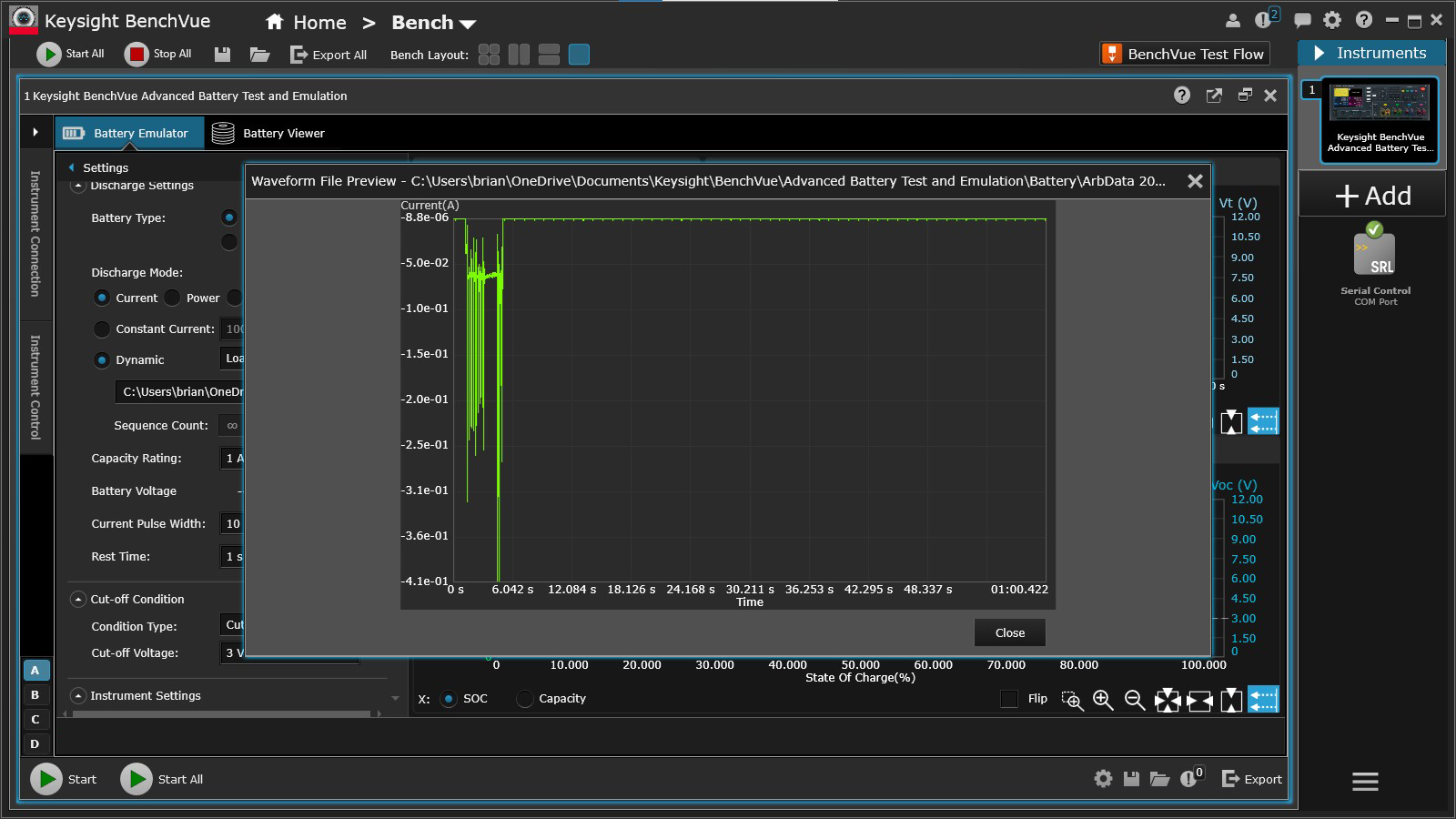Close the waveform preview with the Close button
1456x819 pixels.
click(1010, 633)
